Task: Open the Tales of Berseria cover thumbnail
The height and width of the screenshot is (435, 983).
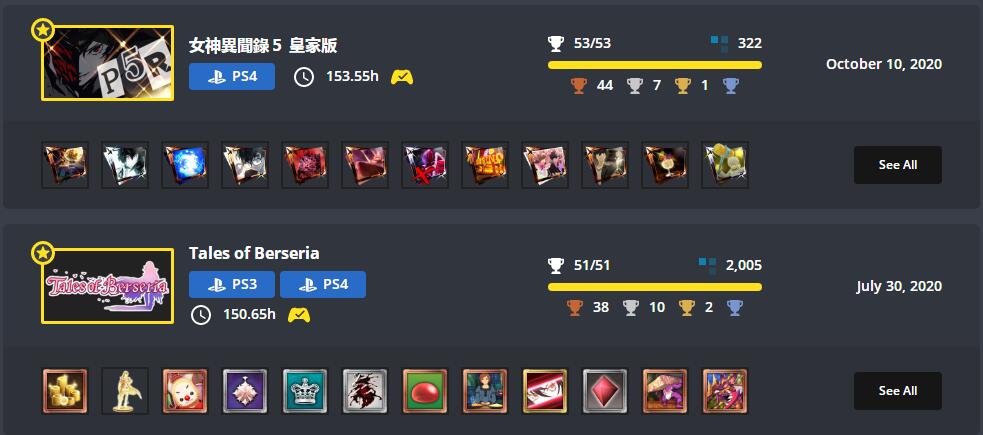Action: click(107, 286)
